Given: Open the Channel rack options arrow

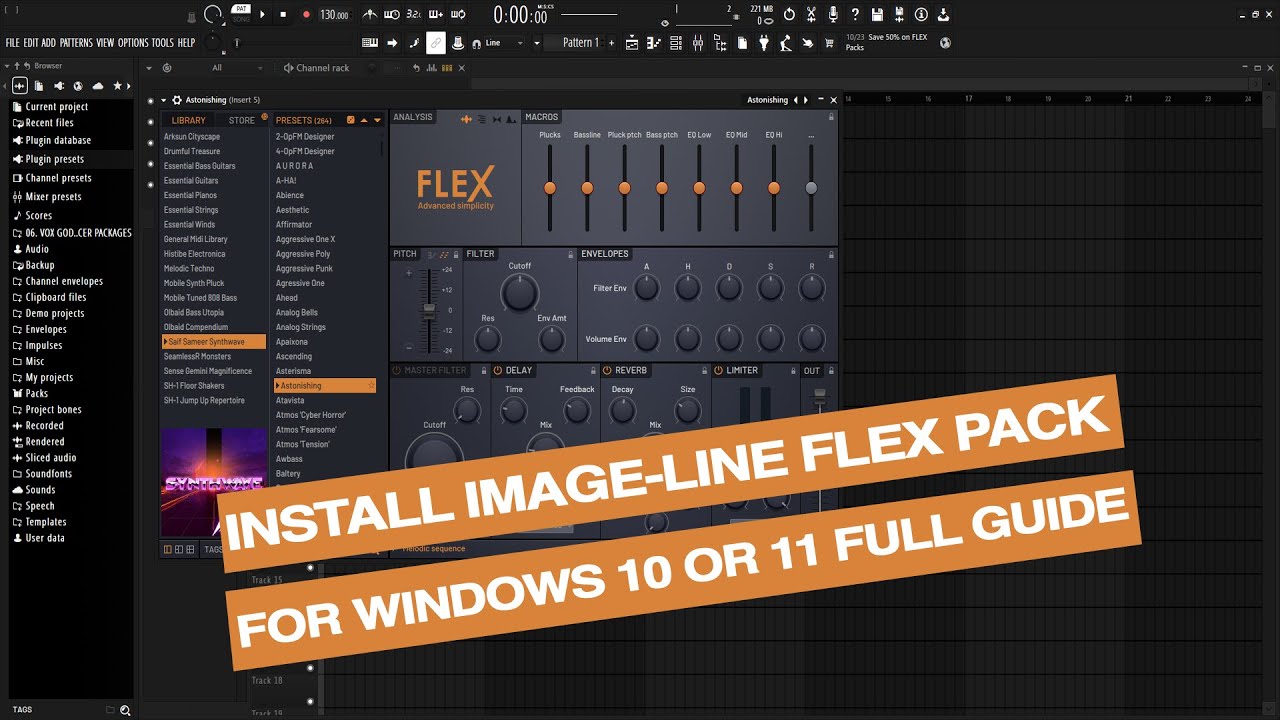Looking at the screenshot, I should [x=150, y=68].
